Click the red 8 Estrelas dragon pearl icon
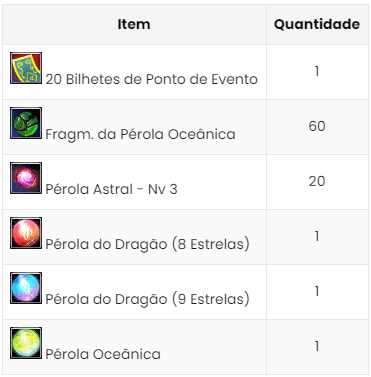Viewport: 371px width, 377px height. (x=26, y=233)
